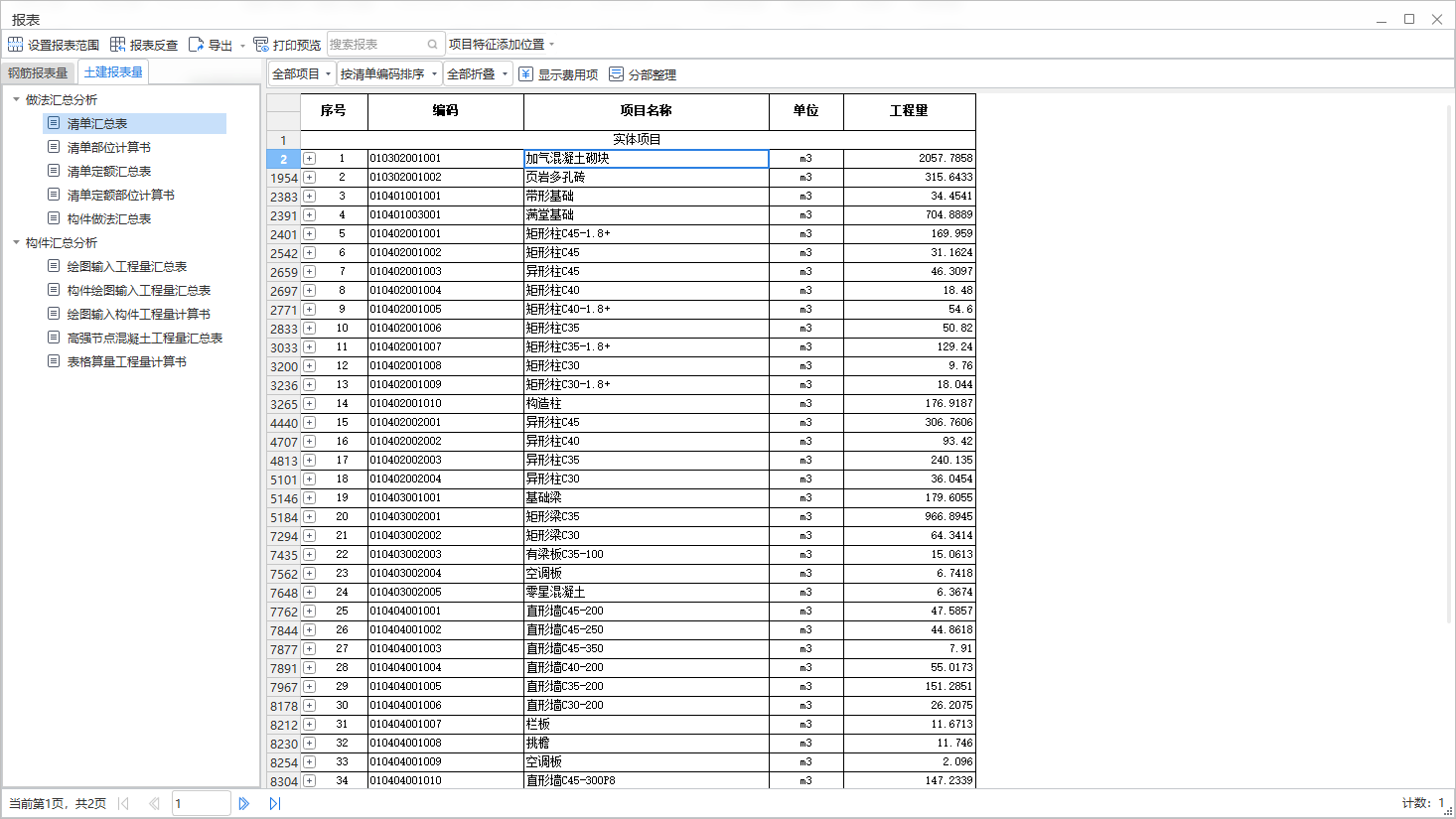Expand row 4 满堂基础
Viewport: 1456px width, 819px height.
coord(309,215)
